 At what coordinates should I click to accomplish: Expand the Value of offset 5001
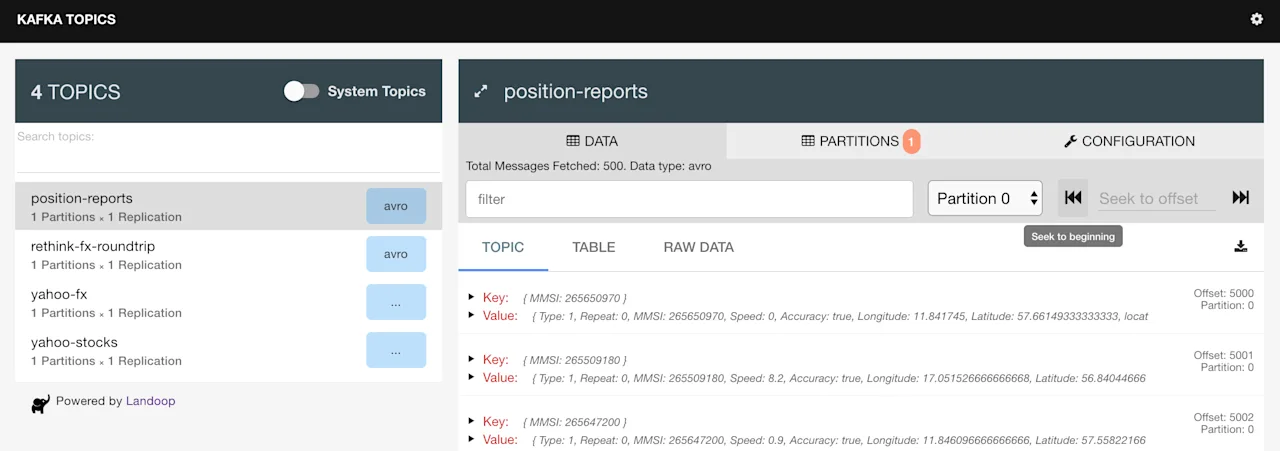click(x=471, y=377)
